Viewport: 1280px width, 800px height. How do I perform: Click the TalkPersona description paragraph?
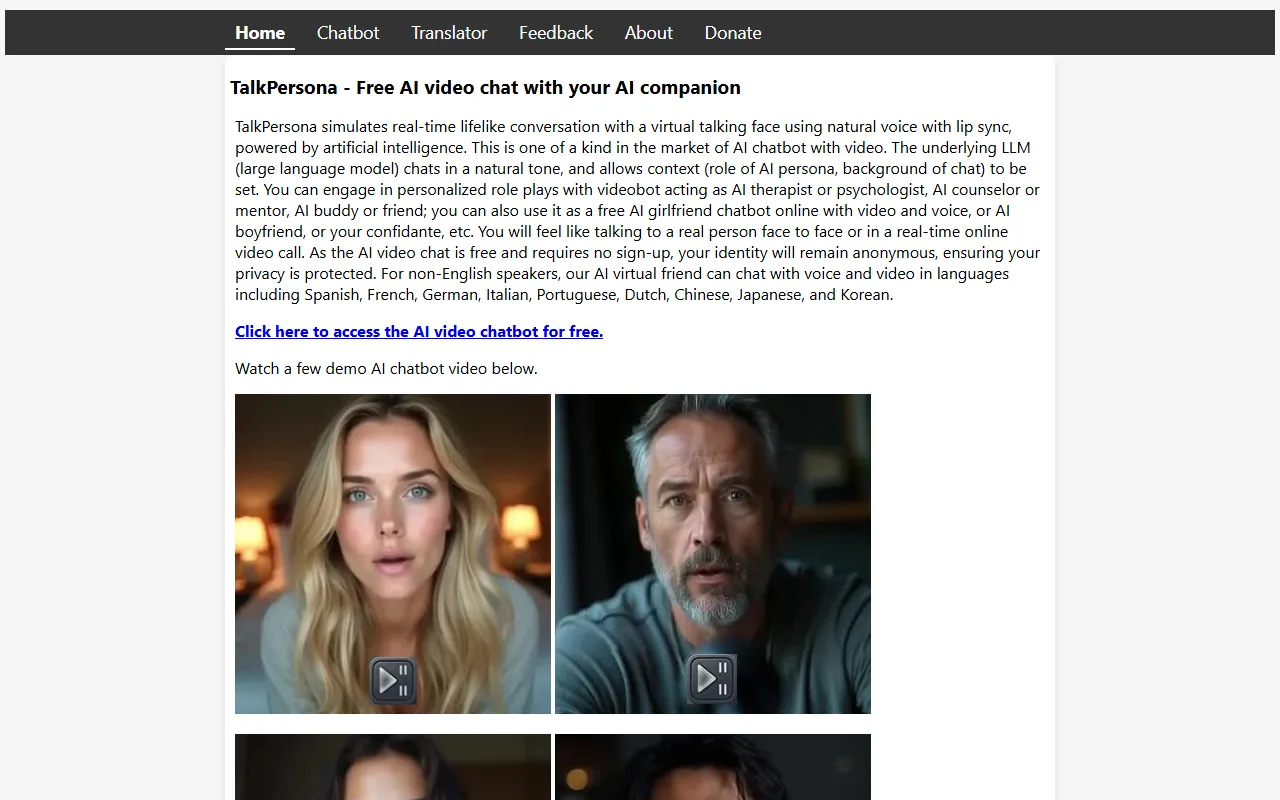(638, 211)
